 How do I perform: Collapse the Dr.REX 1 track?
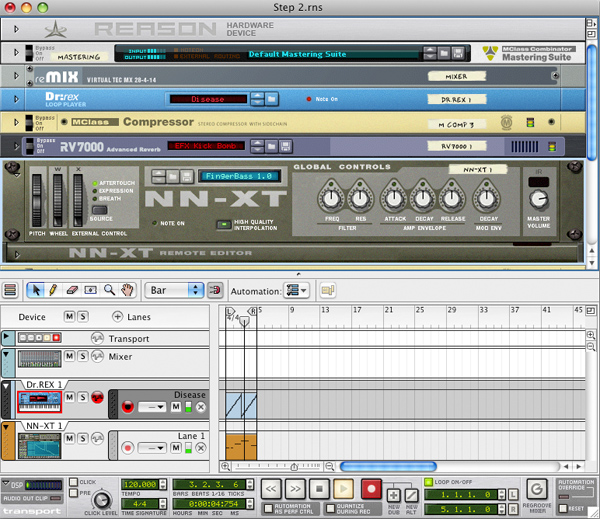(6, 386)
